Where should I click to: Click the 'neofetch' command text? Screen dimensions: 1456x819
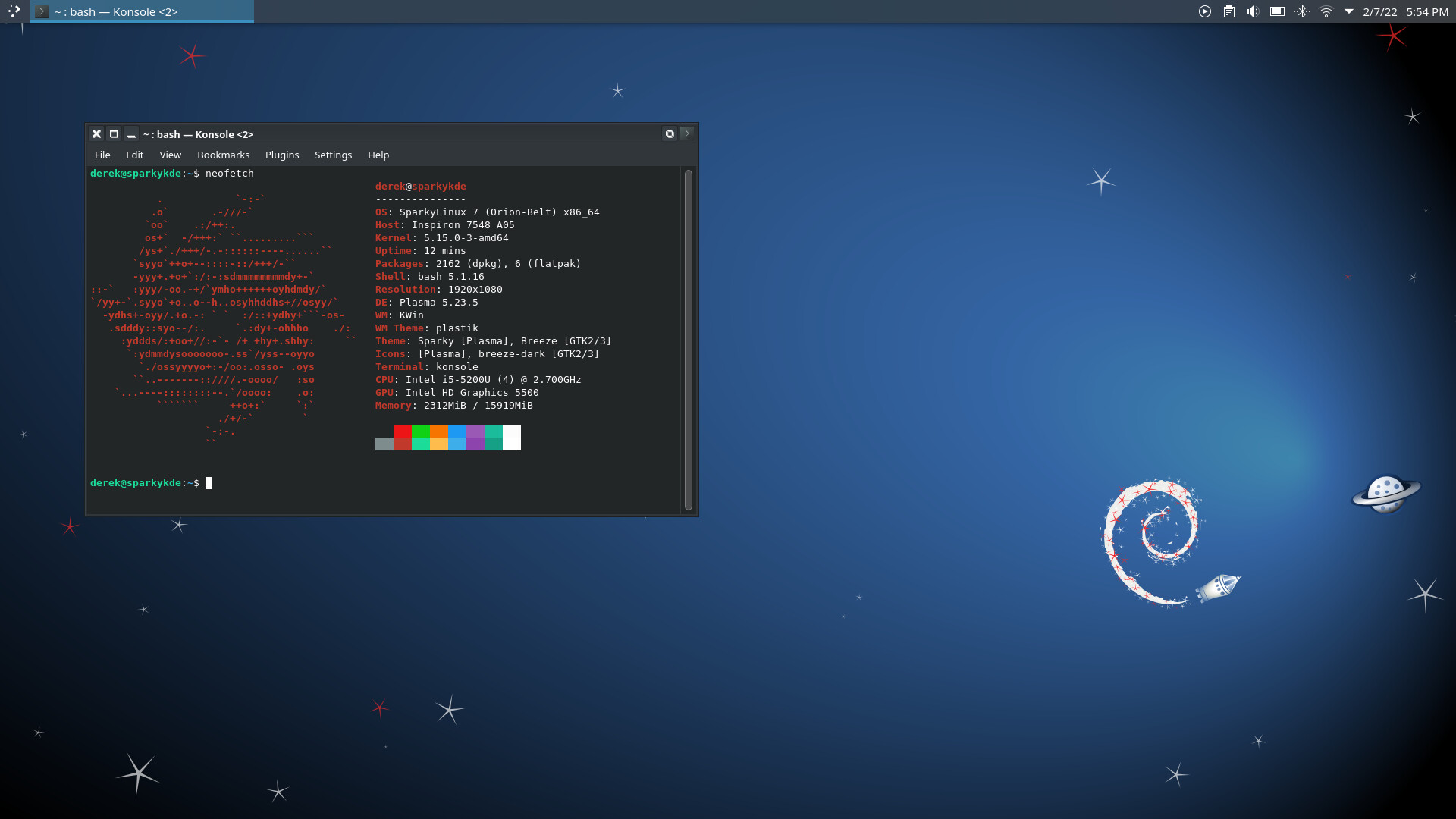tap(230, 174)
